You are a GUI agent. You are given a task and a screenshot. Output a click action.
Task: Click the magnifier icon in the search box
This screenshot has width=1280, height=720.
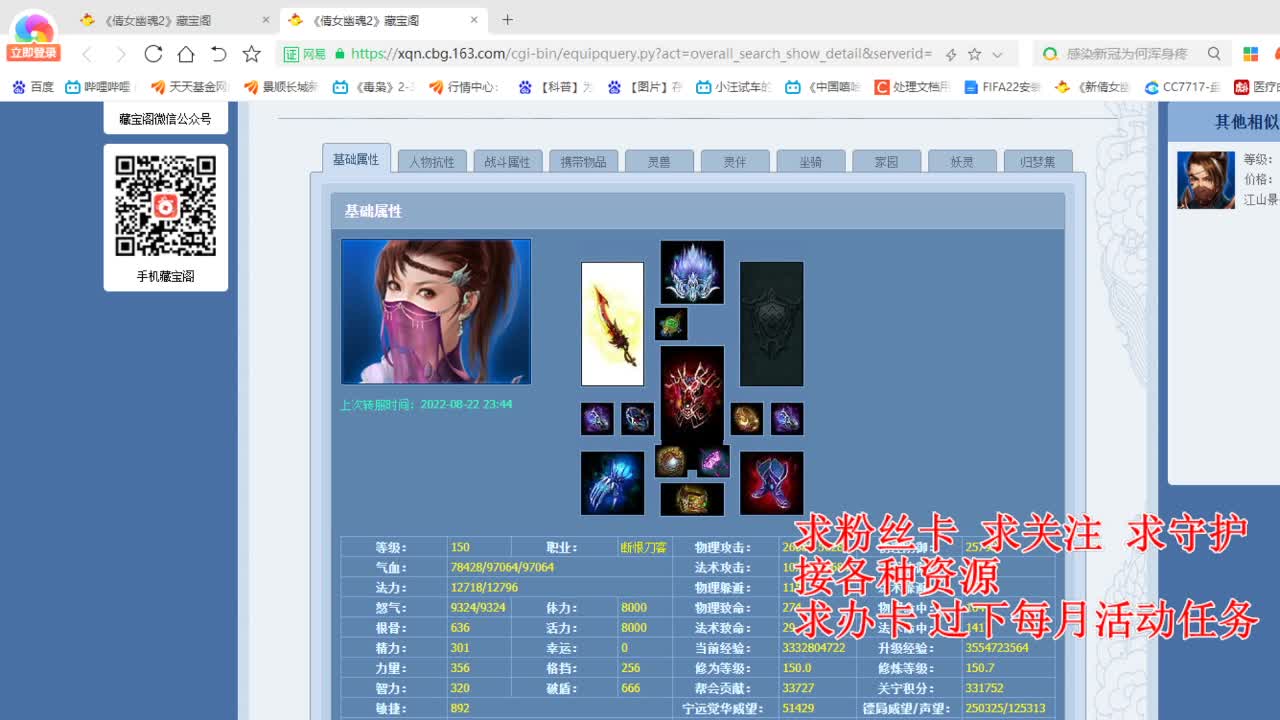tap(1214, 54)
